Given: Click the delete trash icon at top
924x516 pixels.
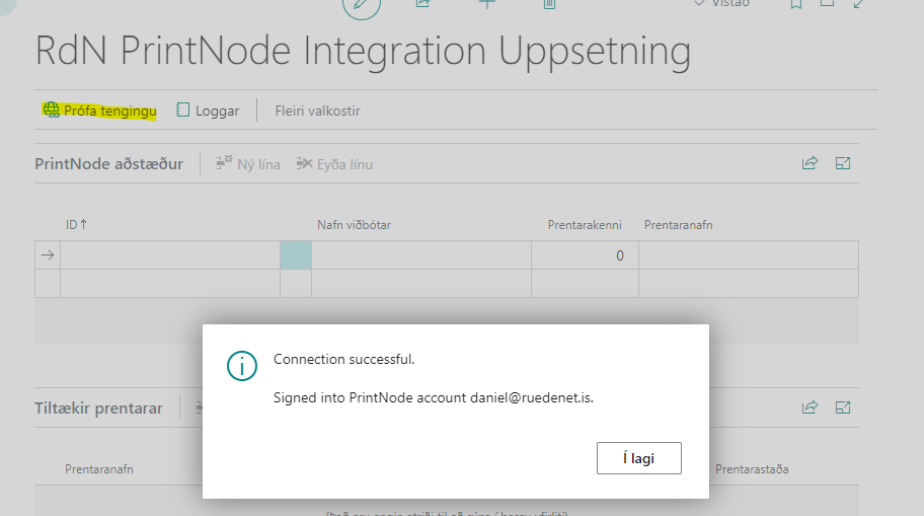Looking at the screenshot, I should [x=549, y=4].
